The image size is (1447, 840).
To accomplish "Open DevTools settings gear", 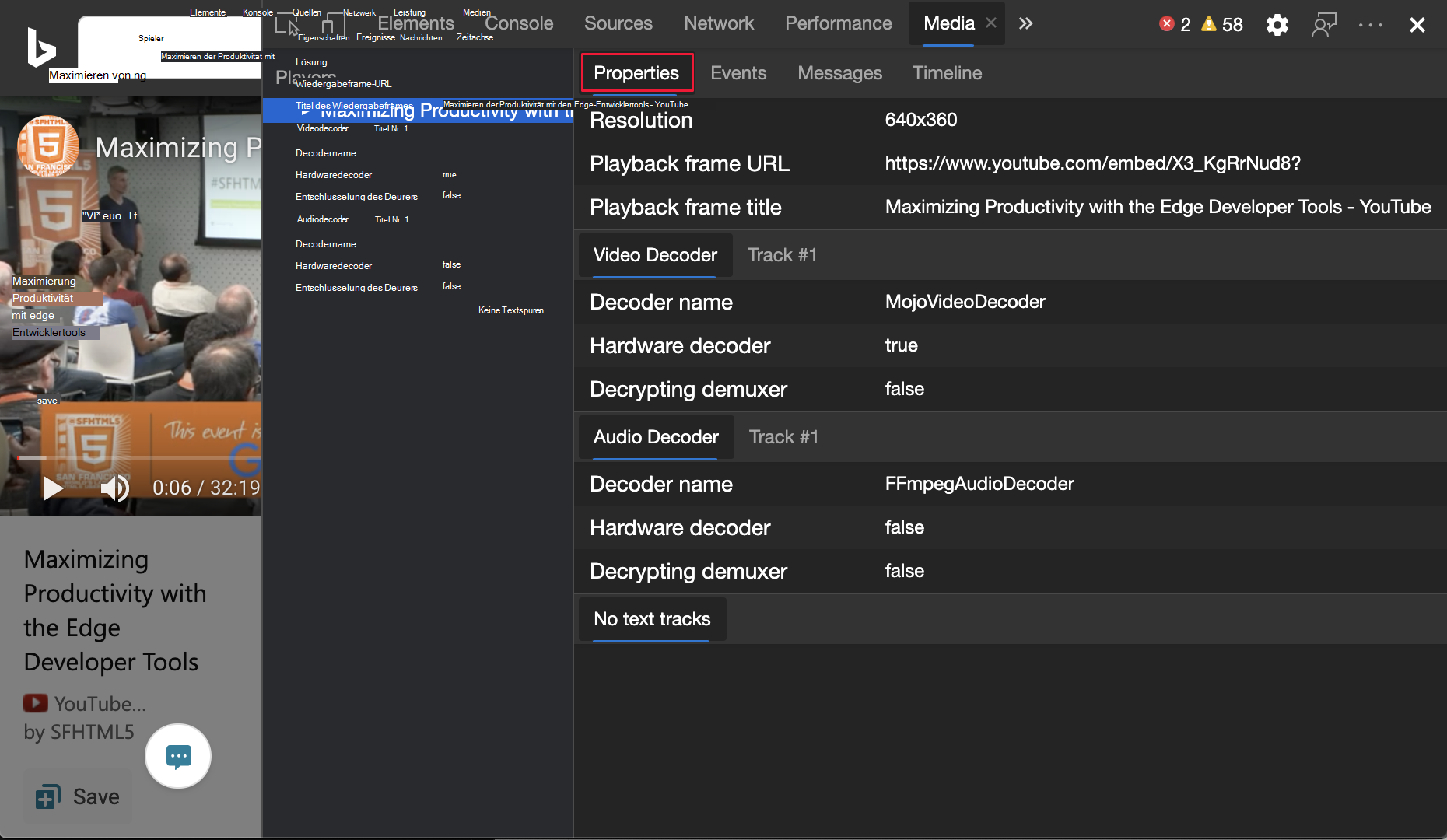I will tap(1277, 25).
